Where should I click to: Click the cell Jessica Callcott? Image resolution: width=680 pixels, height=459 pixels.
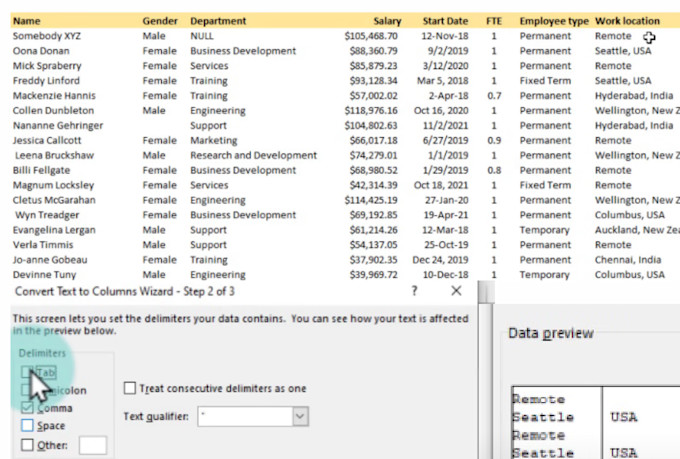[47, 141]
